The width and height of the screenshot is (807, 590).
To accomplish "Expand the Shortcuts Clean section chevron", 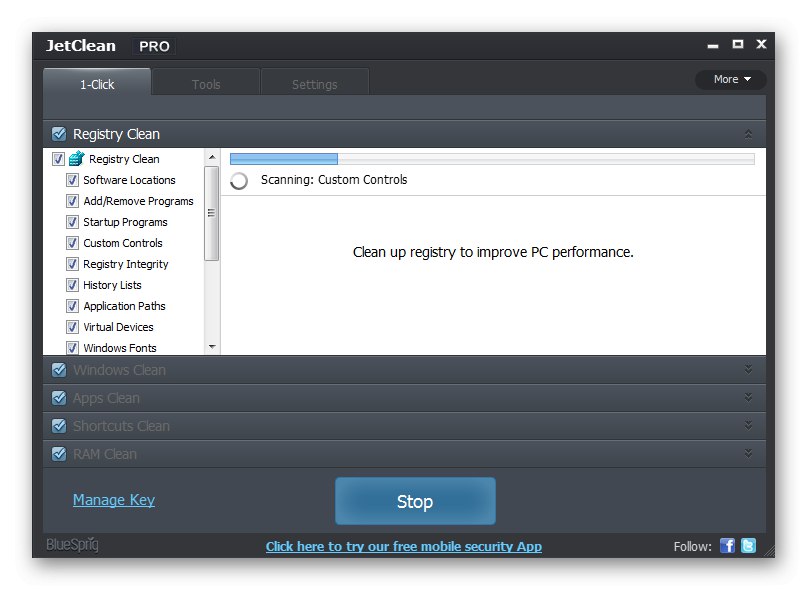I will point(748,425).
